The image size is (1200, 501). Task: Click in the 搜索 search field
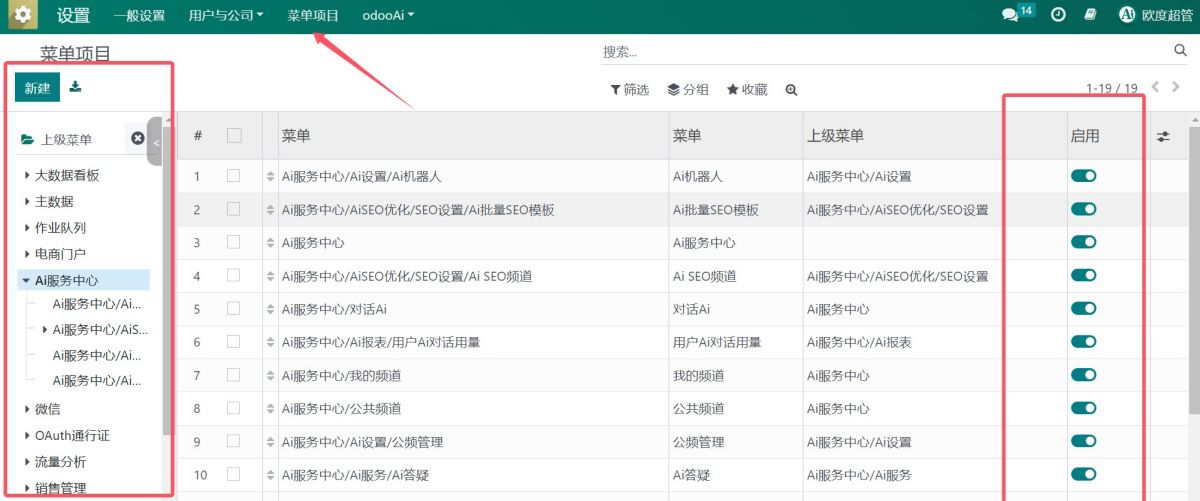coord(885,51)
